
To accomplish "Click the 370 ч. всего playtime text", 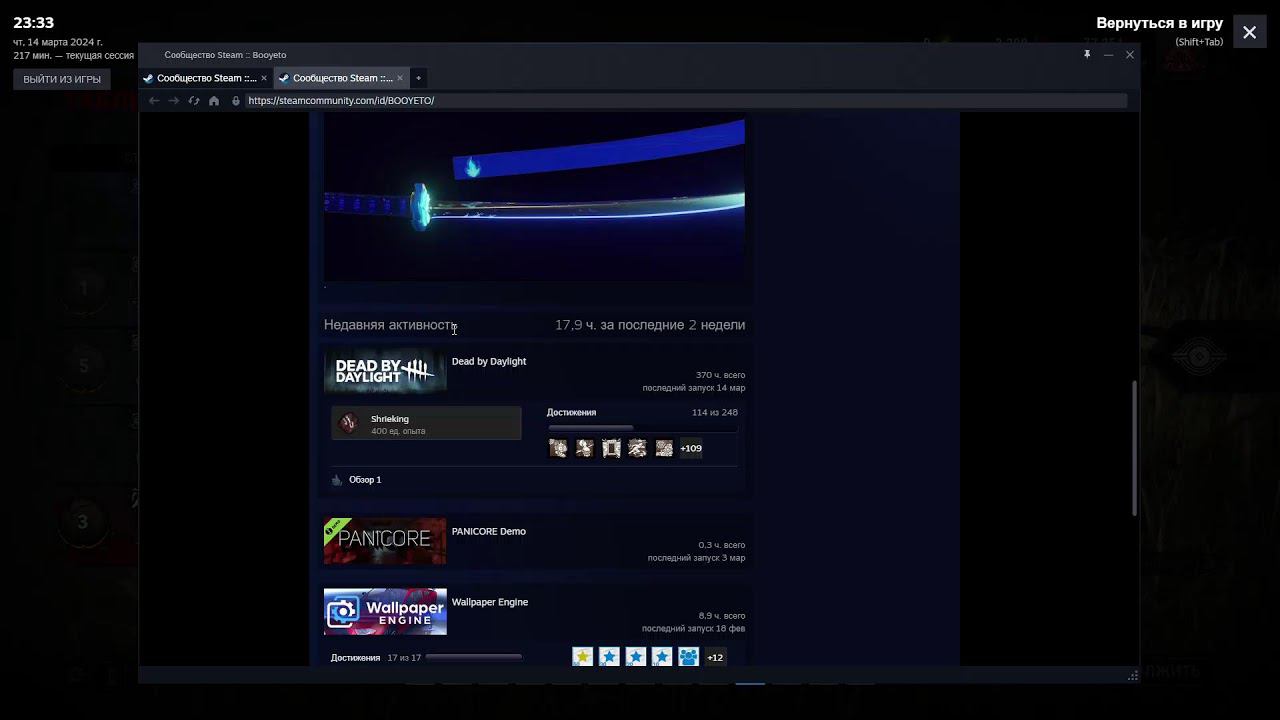I will click(720, 375).
